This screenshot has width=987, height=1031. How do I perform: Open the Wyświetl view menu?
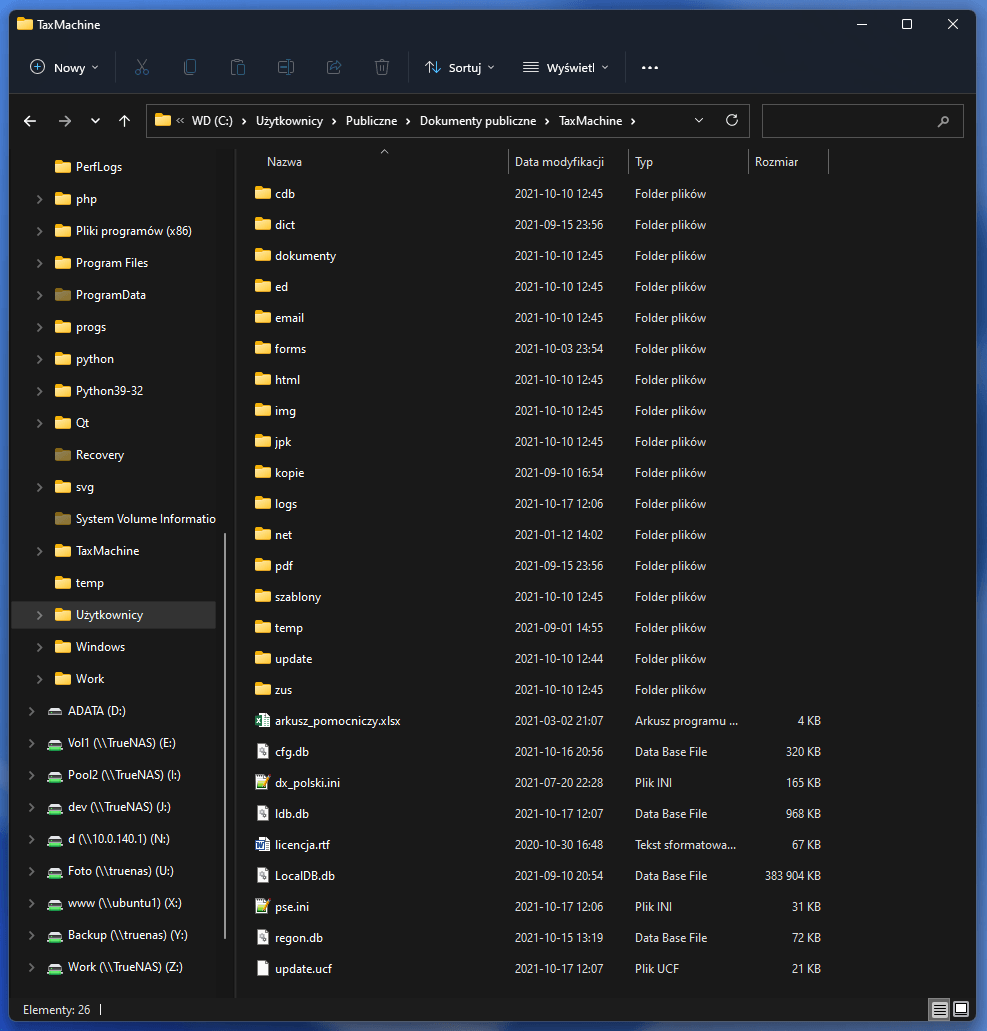click(x=565, y=67)
